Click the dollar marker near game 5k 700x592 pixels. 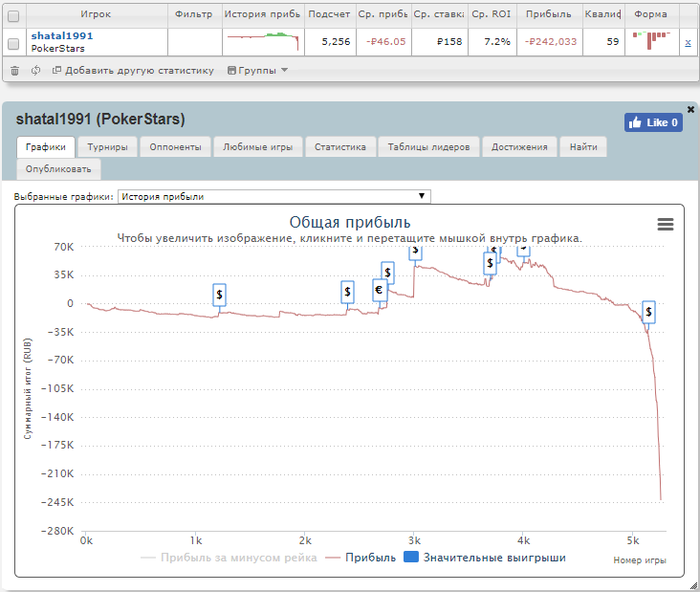(648, 313)
